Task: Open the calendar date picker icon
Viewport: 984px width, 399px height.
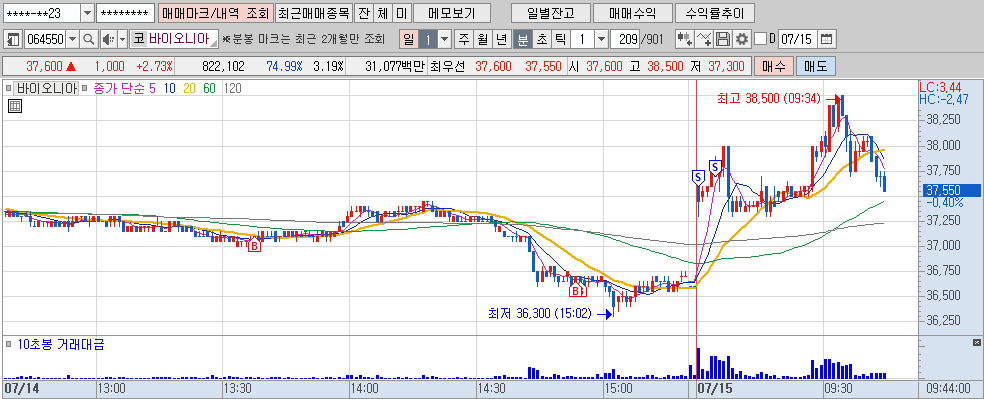Action: pos(826,39)
